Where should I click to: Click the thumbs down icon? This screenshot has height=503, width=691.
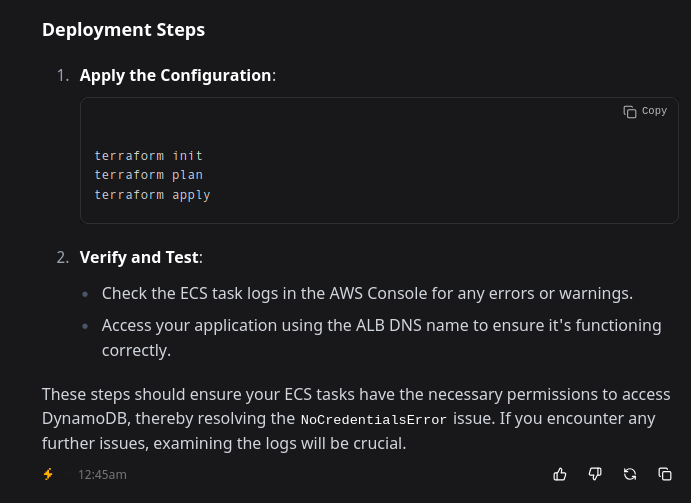[595, 474]
